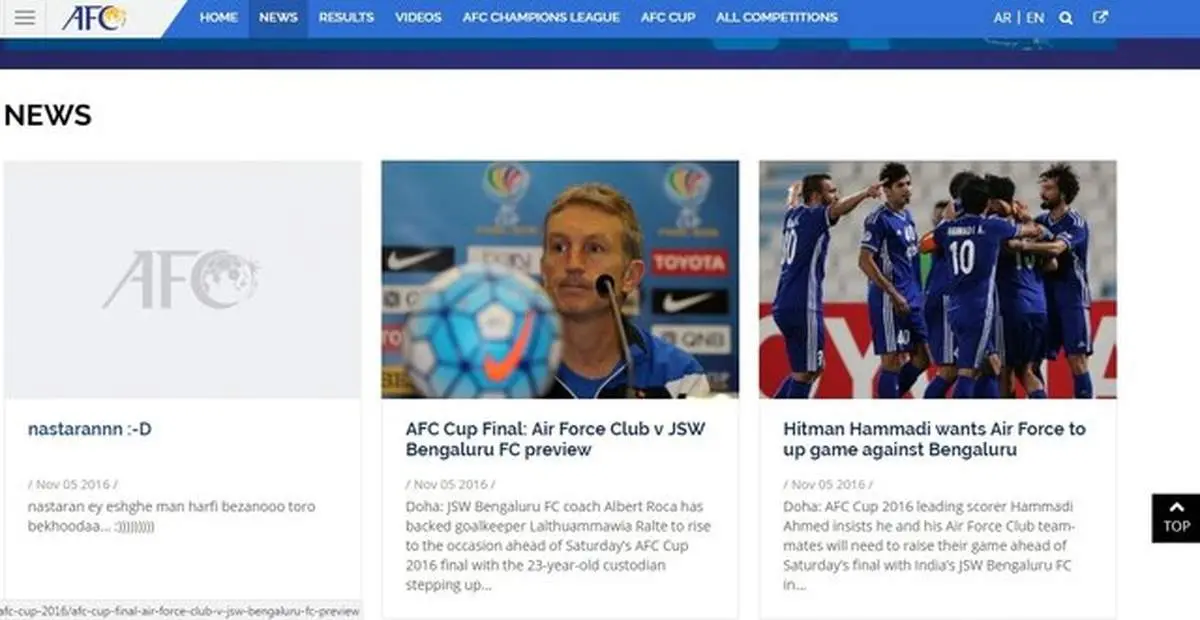This screenshot has height=620, width=1200.
Task: Click the AFC logo in header
Action: point(94,17)
